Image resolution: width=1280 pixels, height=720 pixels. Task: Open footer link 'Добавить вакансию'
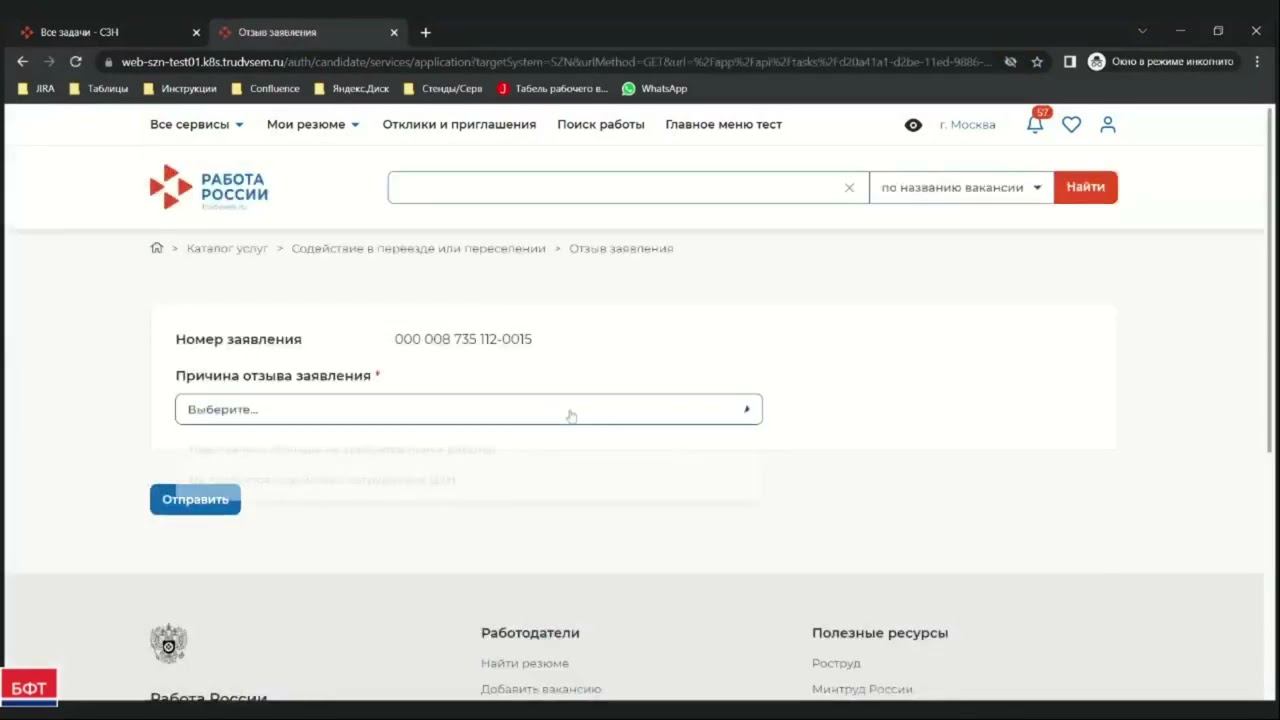(x=541, y=689)
